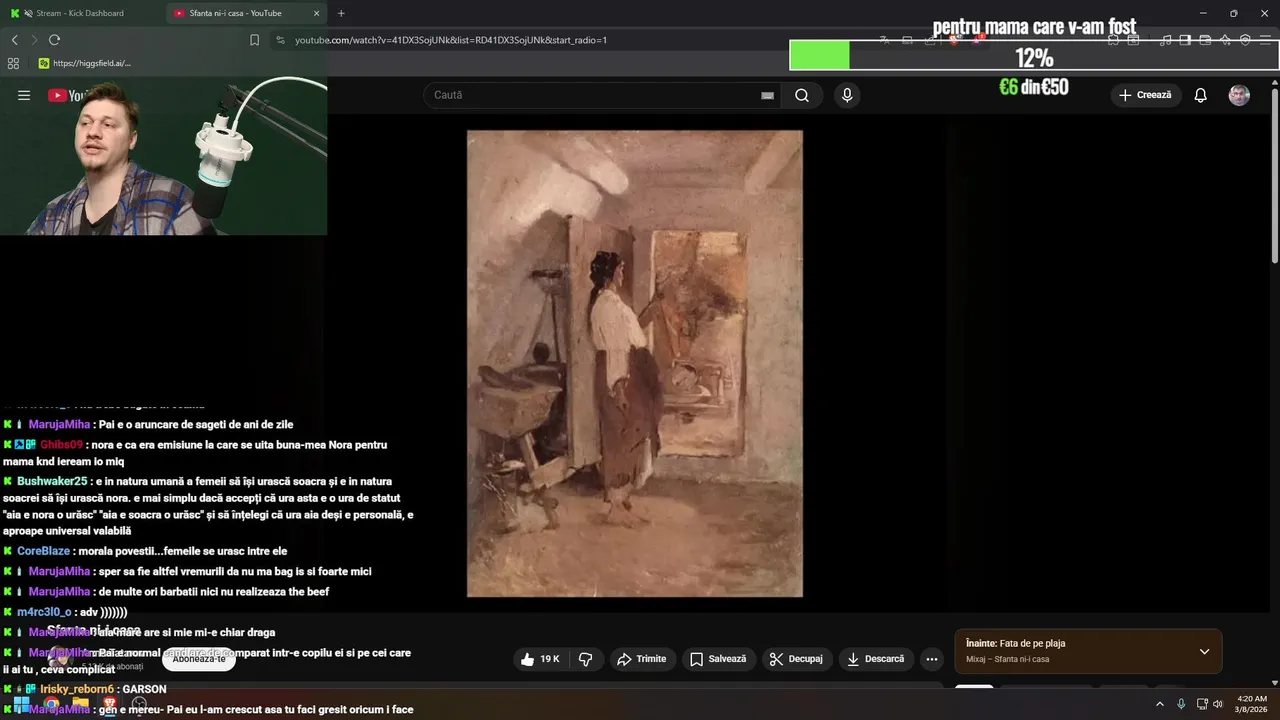
Task: Open the volume speaker tray icon
Action: (x=1218, y=704)
